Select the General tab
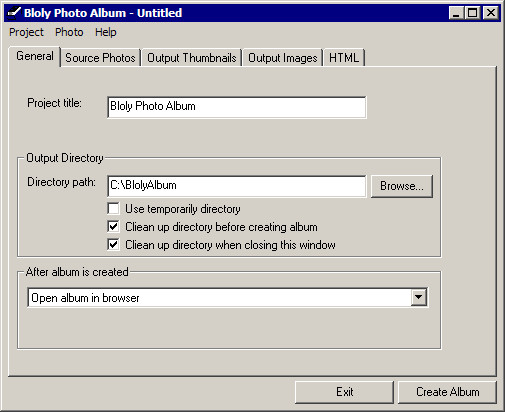505x412 pixels. tap(35, 56)
